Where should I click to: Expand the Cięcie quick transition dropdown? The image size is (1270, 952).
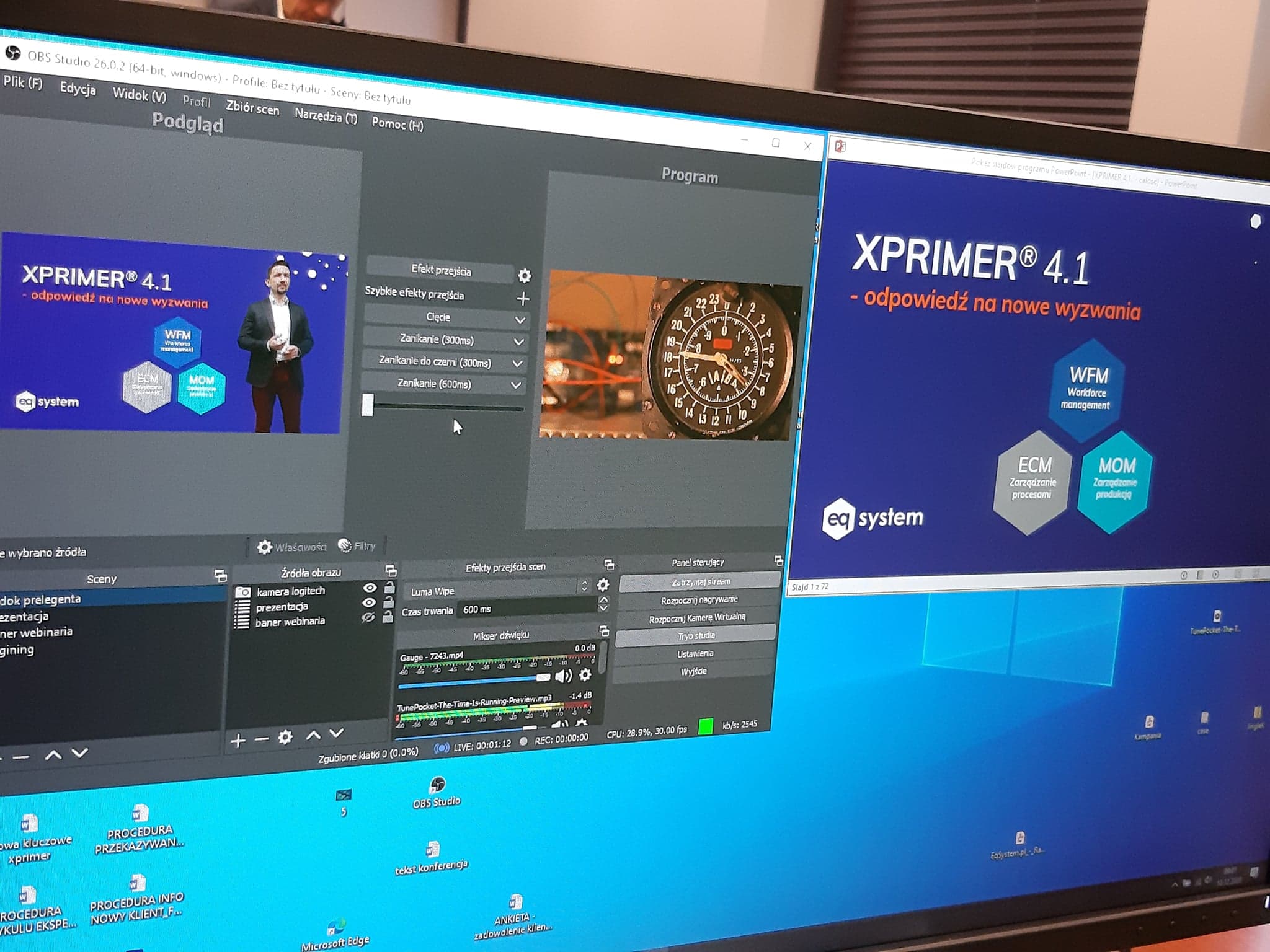520,320
